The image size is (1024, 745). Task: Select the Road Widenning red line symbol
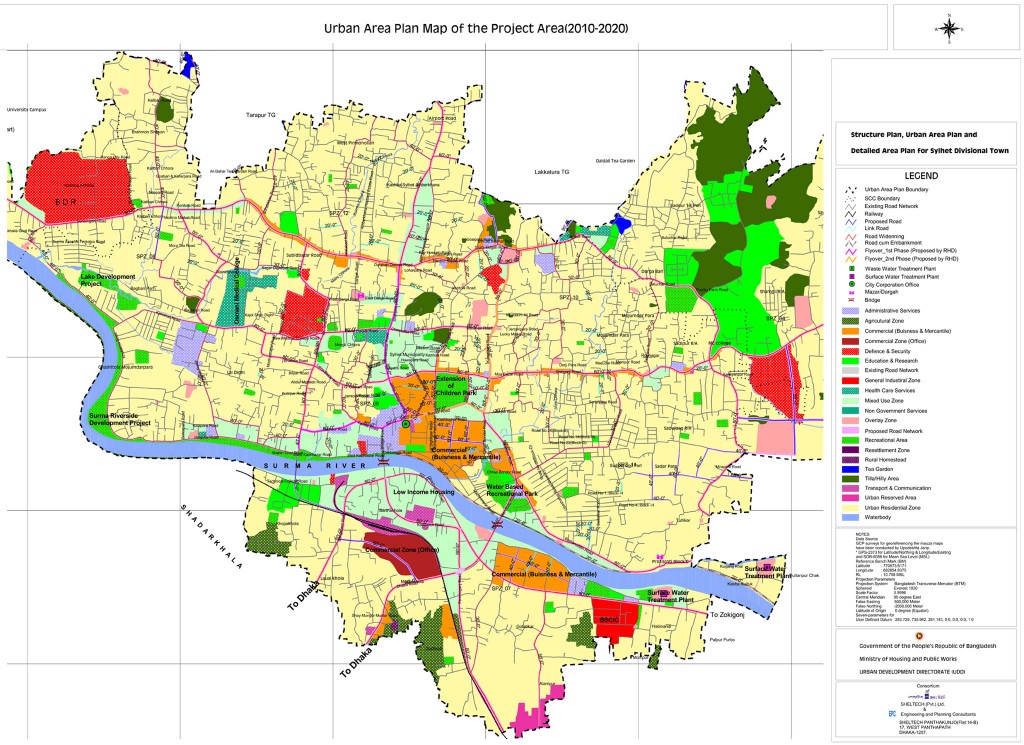tap(851, 236)
